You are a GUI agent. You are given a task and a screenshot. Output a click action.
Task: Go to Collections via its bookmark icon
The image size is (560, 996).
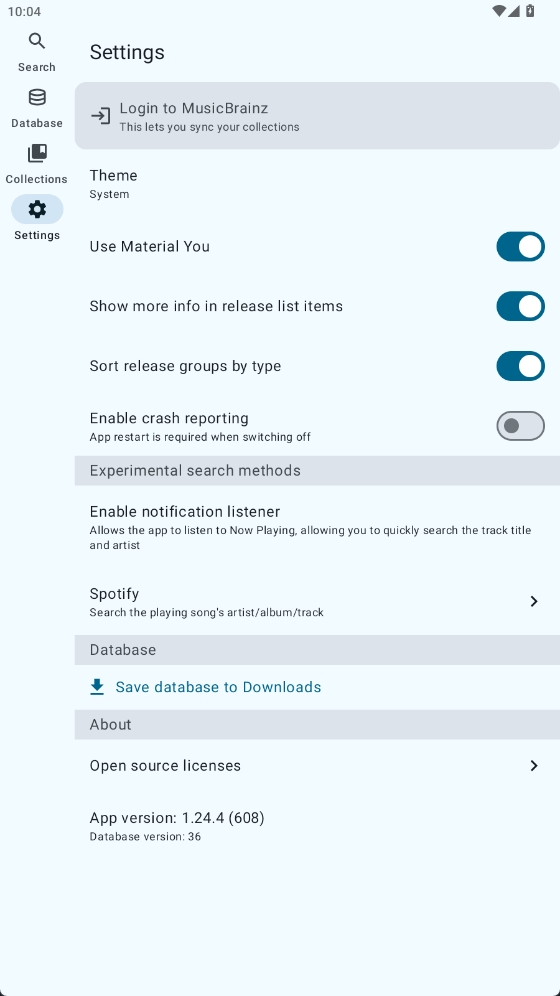point(37,153)
